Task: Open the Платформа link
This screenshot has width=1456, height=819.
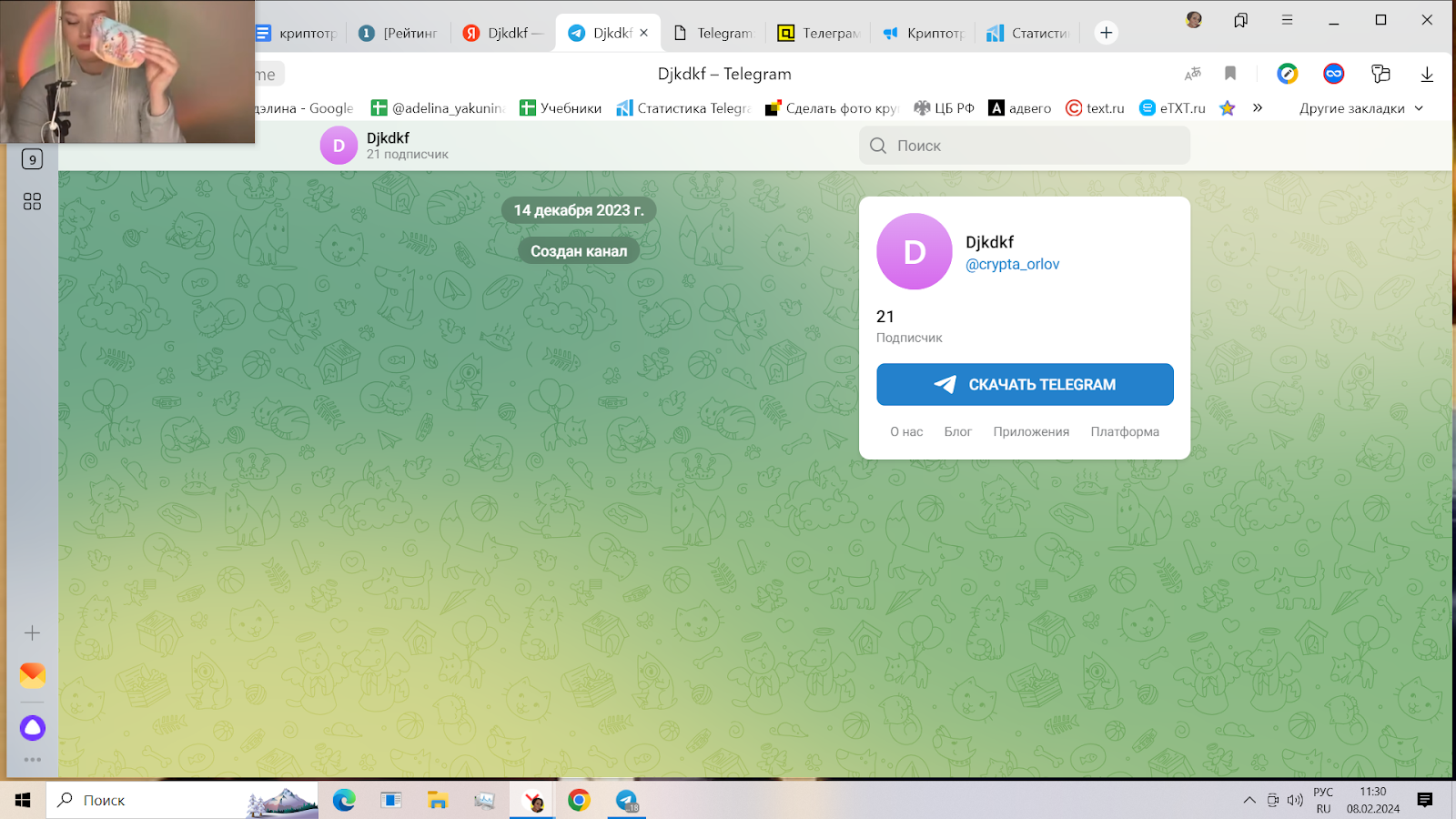Action: tap(1125, 431)
